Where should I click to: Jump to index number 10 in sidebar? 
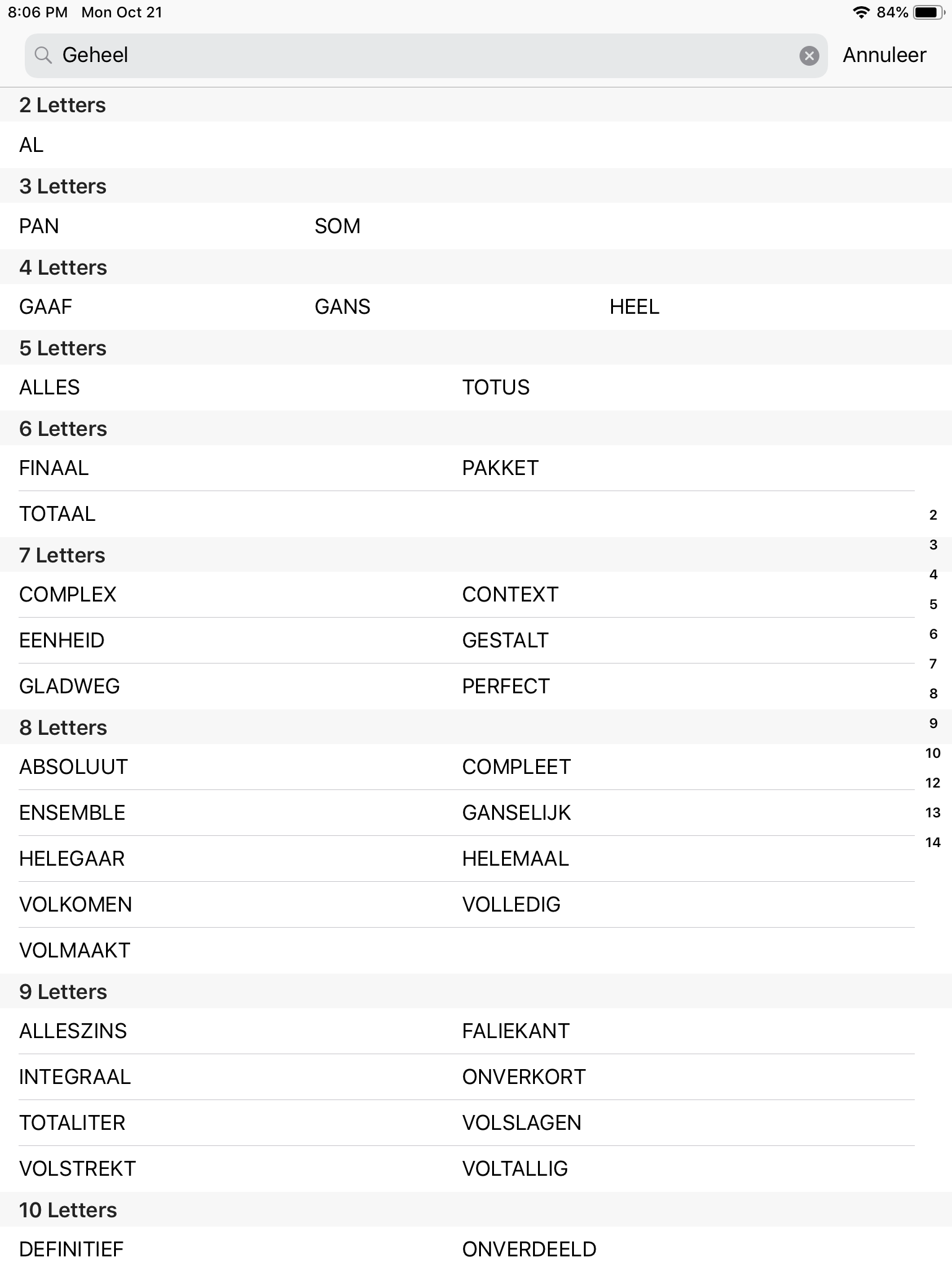click(933, 753)
